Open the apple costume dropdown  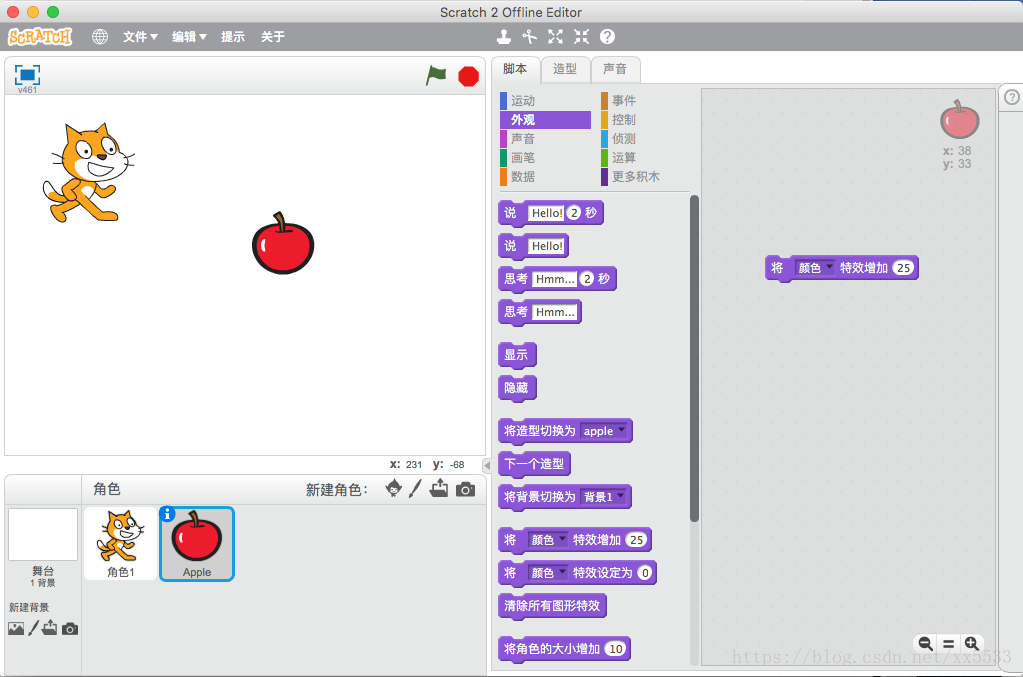pyautogui.click(x=603, y=430)
